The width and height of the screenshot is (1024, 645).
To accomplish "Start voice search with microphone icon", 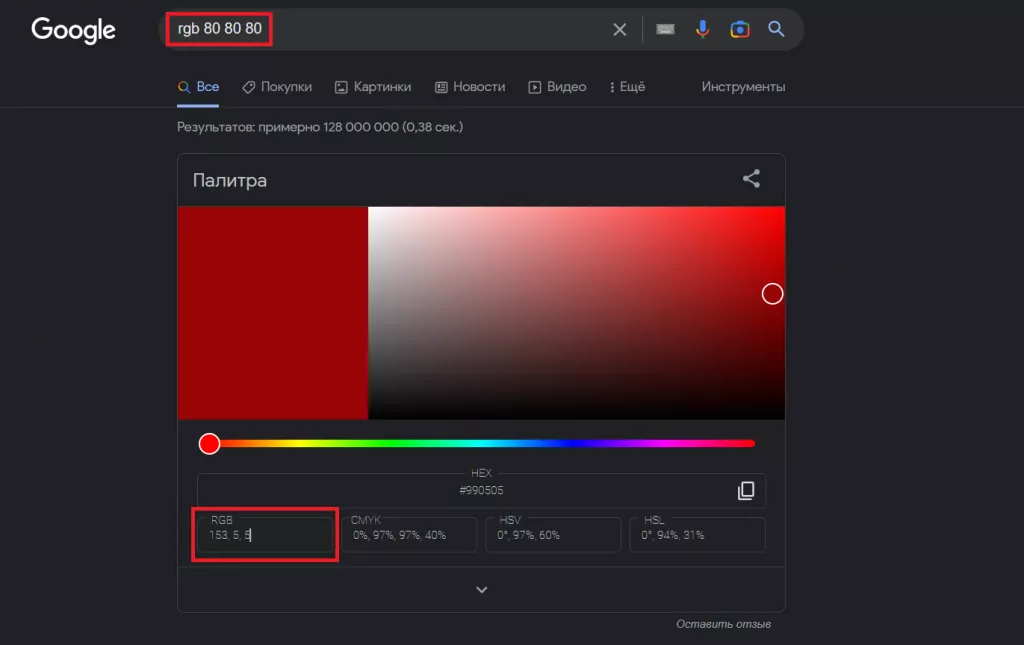I will pyautogui.click(x=703, y=30).
